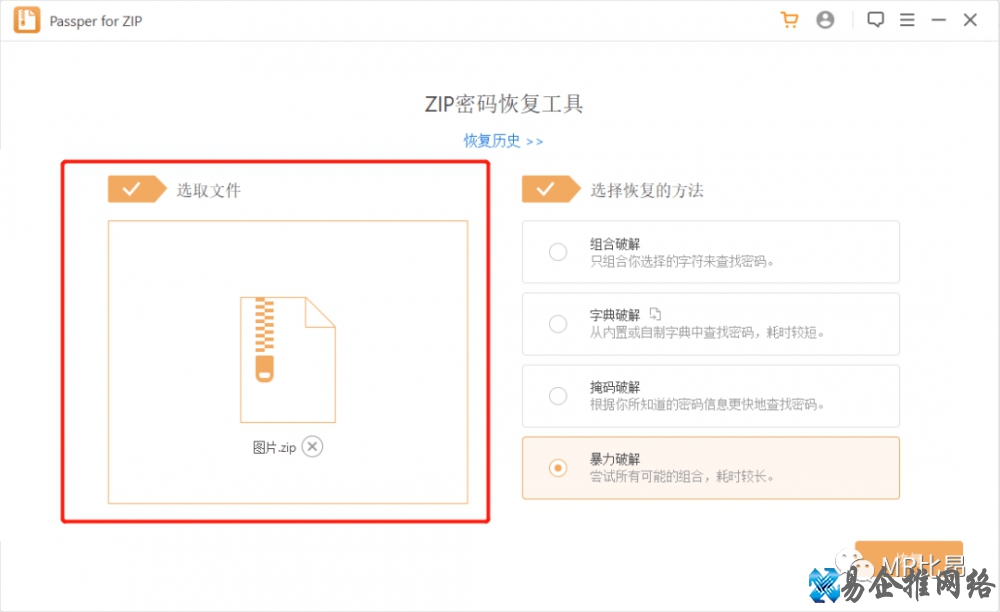Open the shopping cart icon
This screenshot has height=612, width=1000.
pos(789,20)
